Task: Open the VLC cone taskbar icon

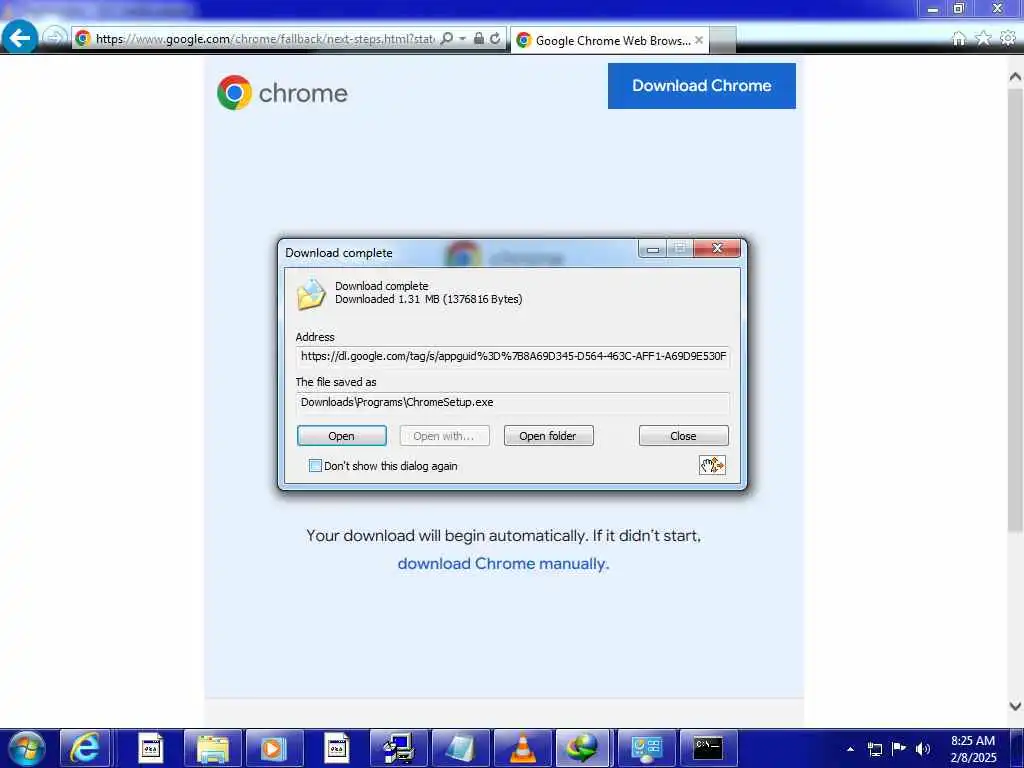Action: [522, 748]
